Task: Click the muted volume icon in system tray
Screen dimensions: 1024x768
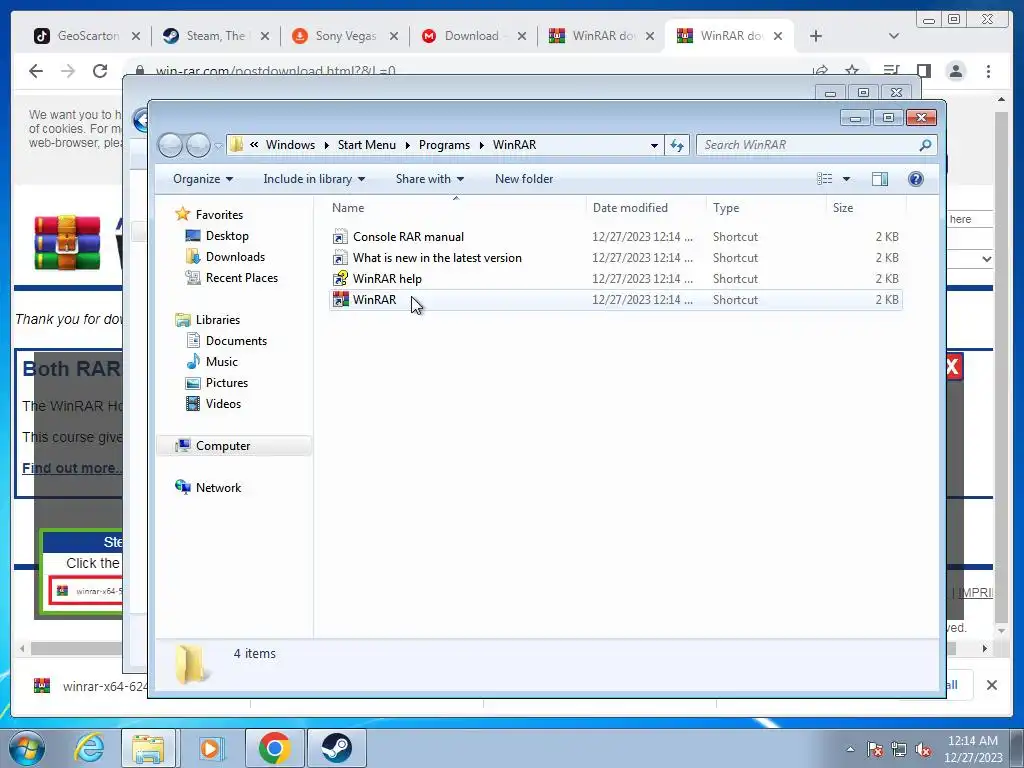Action: click(923, 749)
